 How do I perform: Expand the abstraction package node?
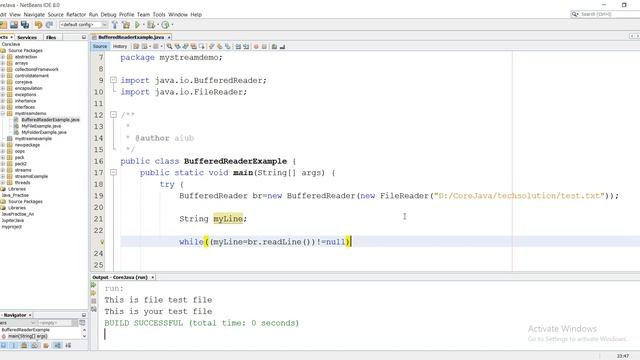(3, 57)
